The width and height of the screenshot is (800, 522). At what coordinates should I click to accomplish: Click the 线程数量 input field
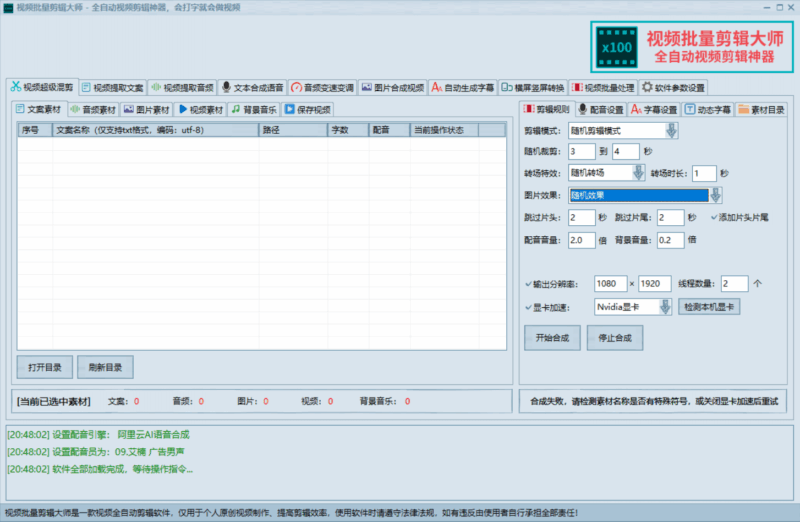tap(735, 284)
